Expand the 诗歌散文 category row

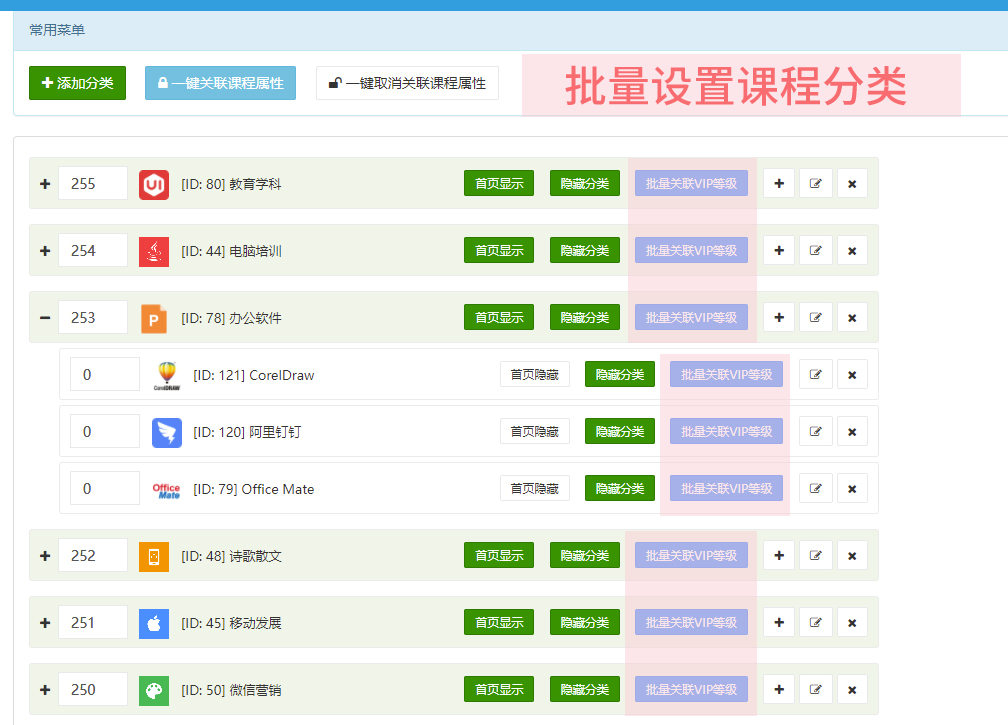[45, 556]
